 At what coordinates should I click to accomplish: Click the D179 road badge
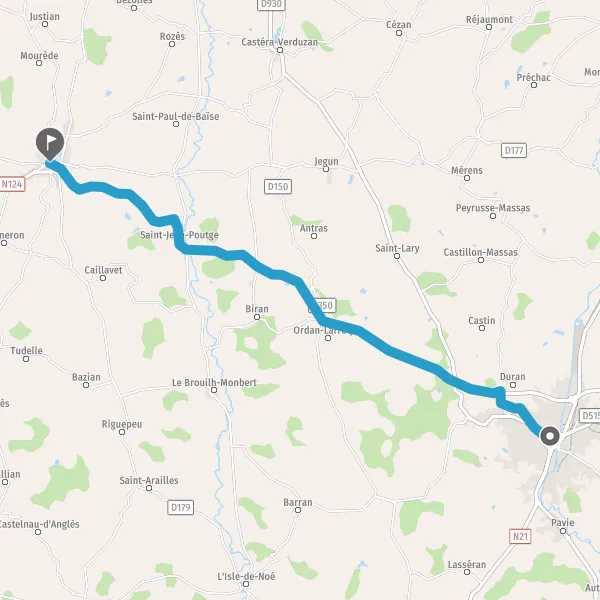point(181,507)
